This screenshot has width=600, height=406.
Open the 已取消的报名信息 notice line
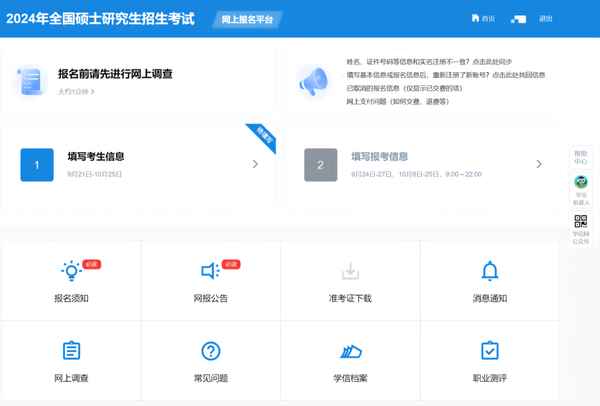404,88
